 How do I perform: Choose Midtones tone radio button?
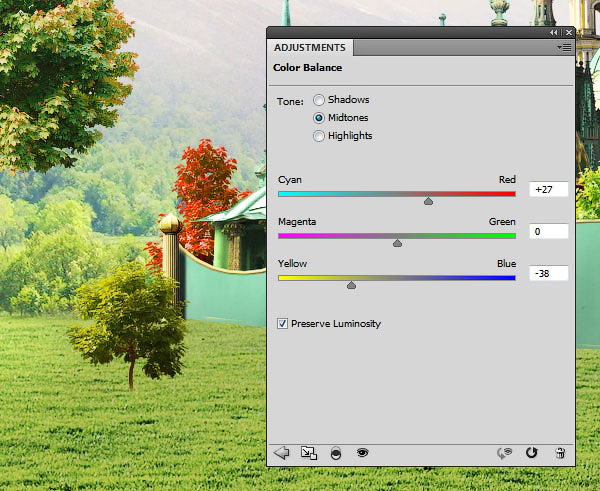(319, 118)
